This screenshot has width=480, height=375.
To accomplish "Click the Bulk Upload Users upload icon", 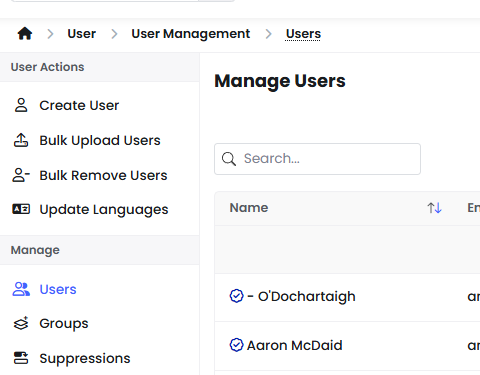I will pos(21,140).
